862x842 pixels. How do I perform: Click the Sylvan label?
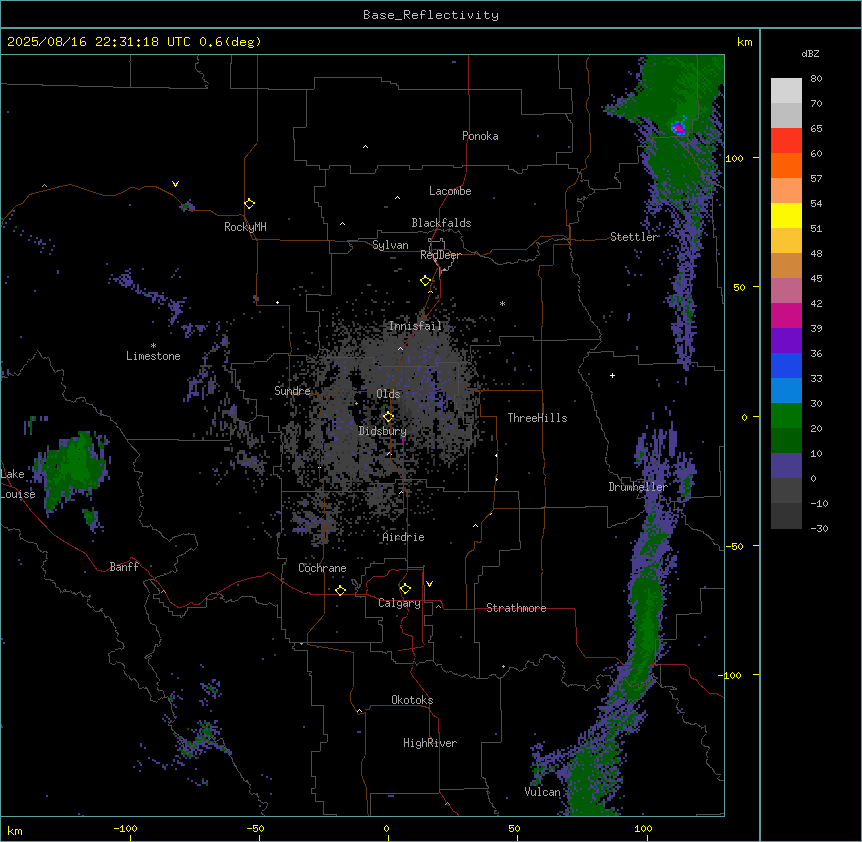click(390, 245)
